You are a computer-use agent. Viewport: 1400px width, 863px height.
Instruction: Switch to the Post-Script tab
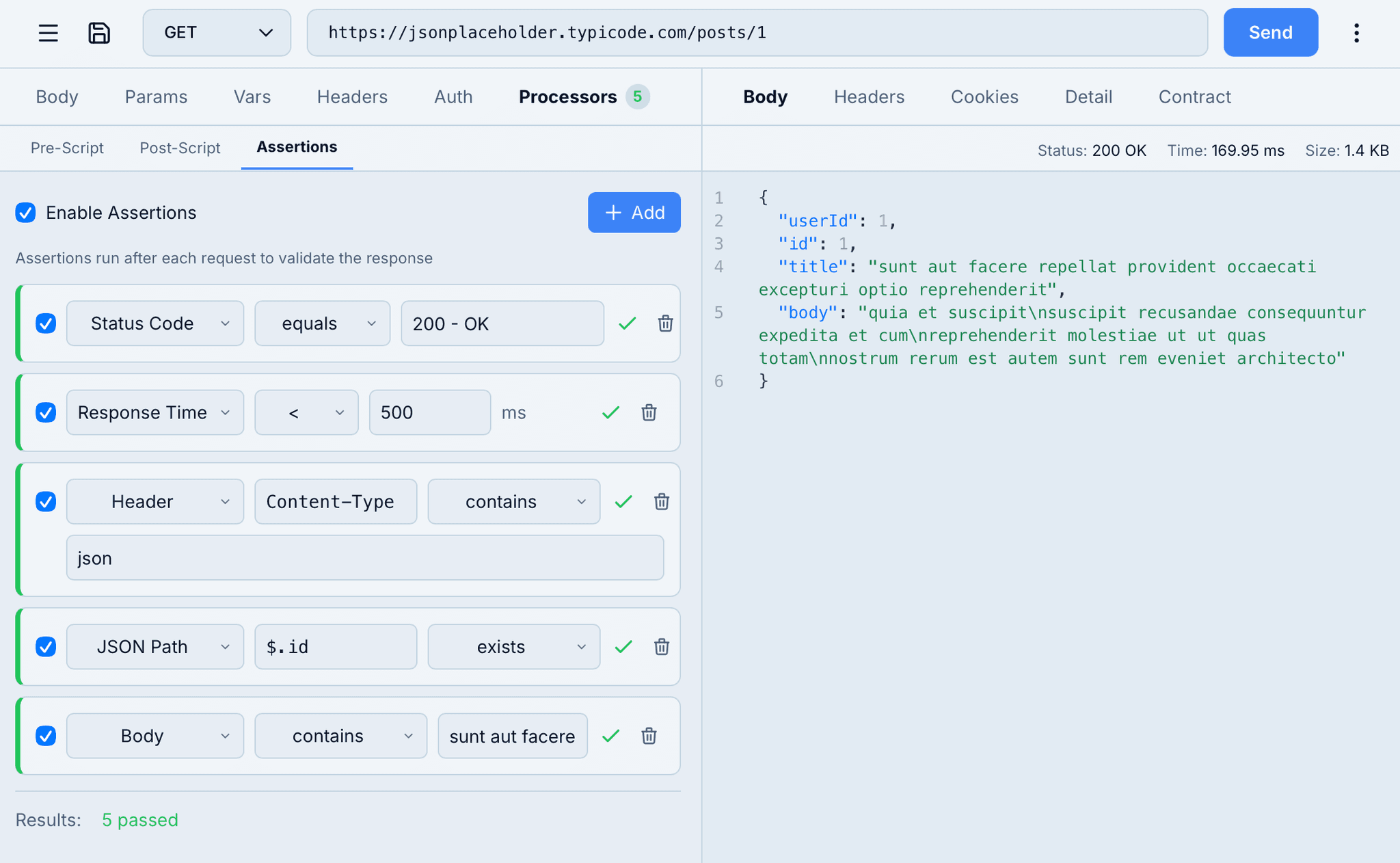(x=180, y=148)
